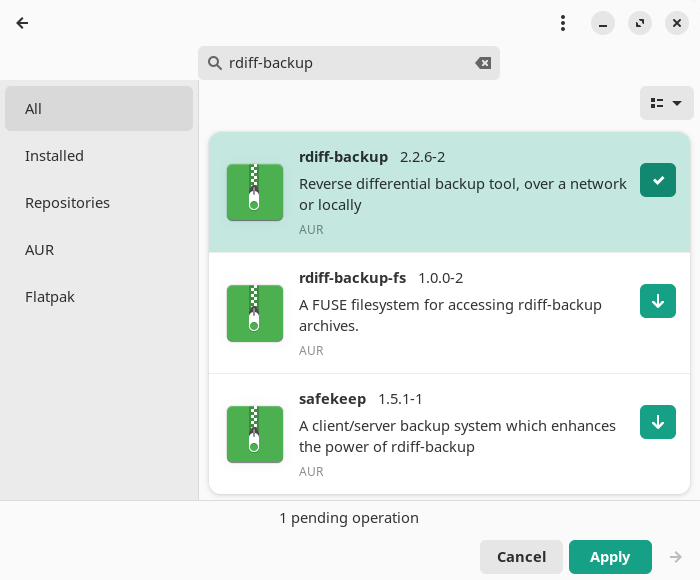Screen dimensions: 700x580
Task: Click the rdiff-backup-fs package icon
Action: click(x=255, y=313)
